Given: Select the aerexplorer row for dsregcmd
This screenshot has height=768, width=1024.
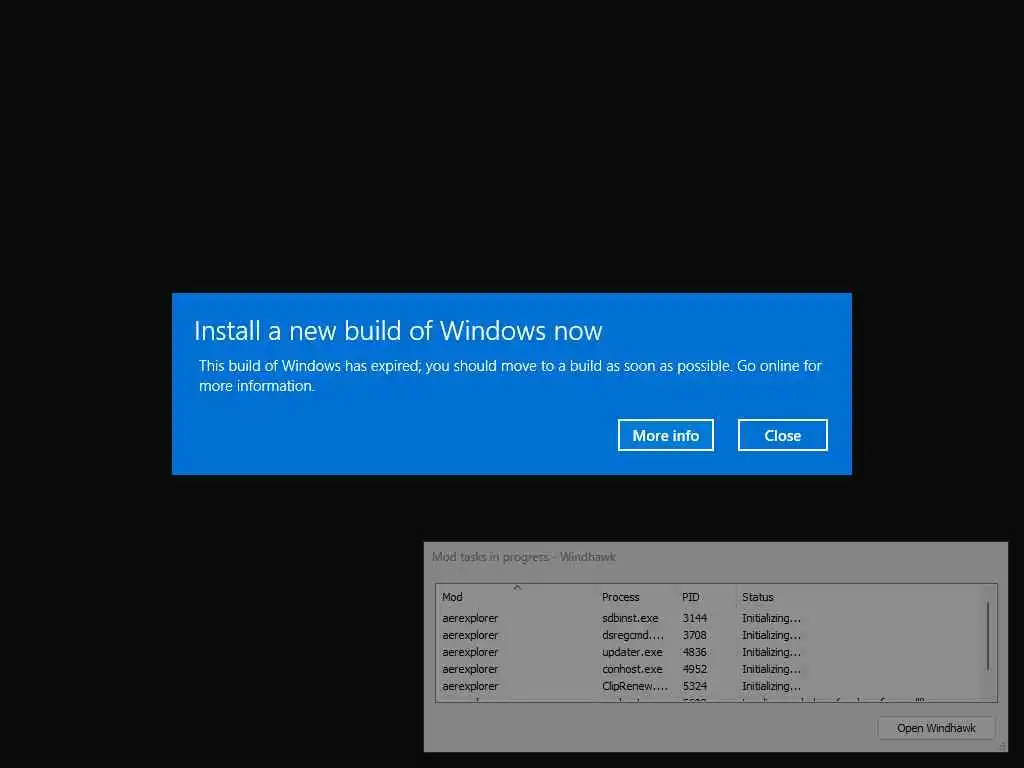Looking at the screenshot, I should (x=711, y=635).
